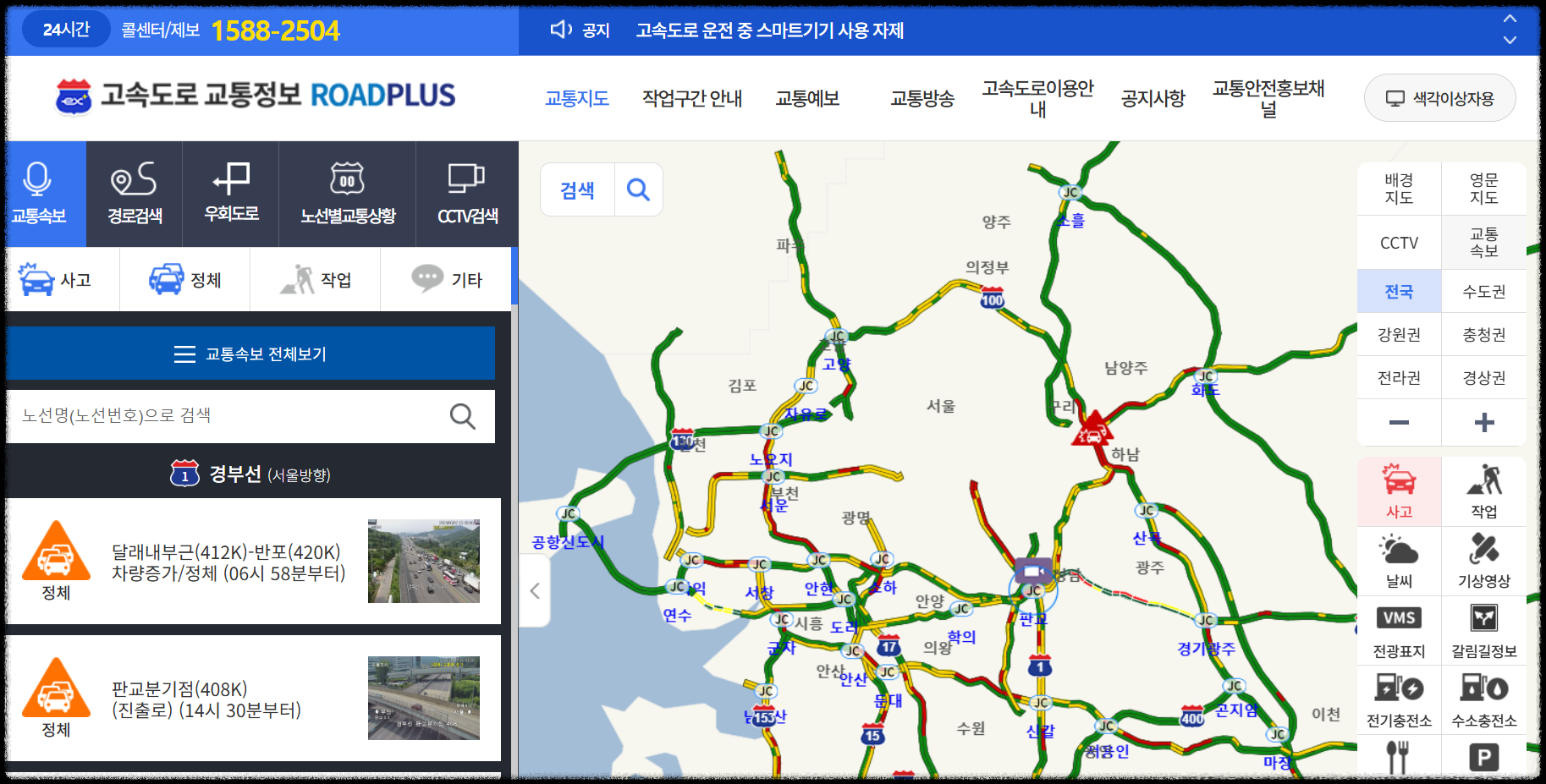Click 색각이상자용 color-blind mode button
The width and height of the screenshot is (1546, 784).
1439,98
